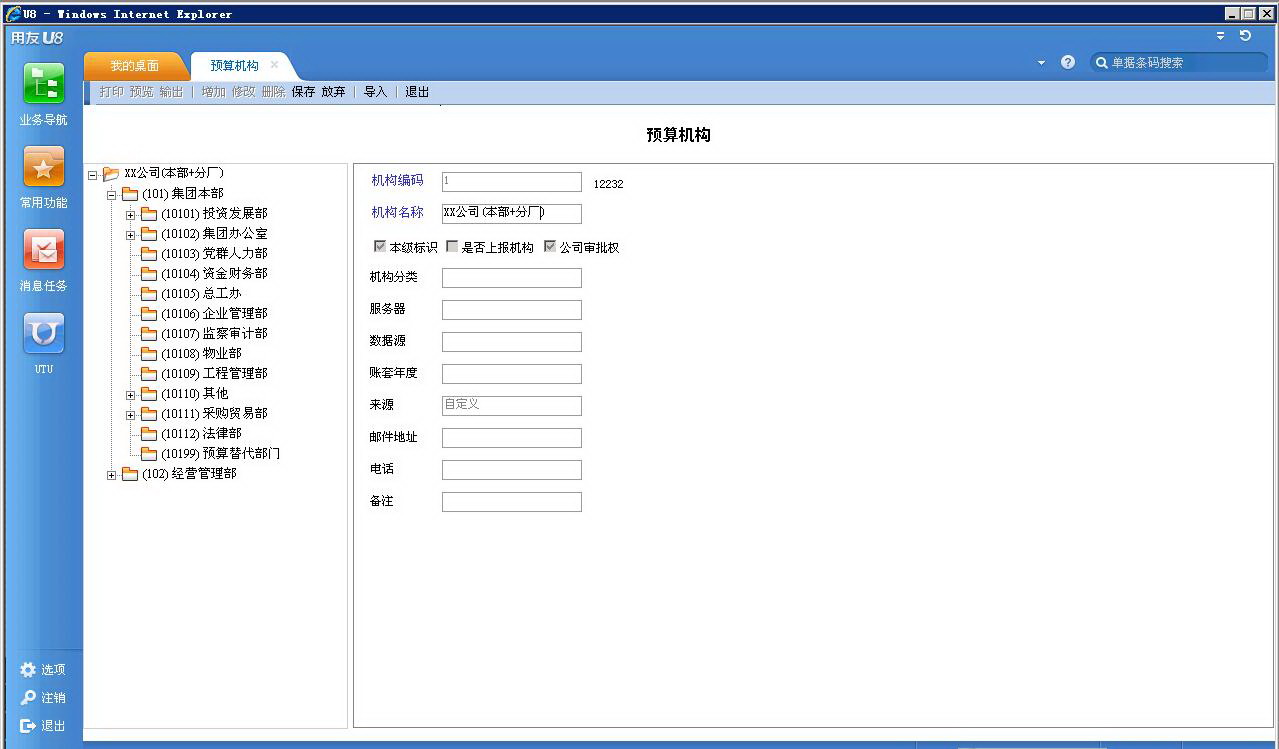Image resolution: width=1279 pixels, height=749 pixels.
Task: Open the small menu icon above refresh
Action: click(x=1221, y=35)
